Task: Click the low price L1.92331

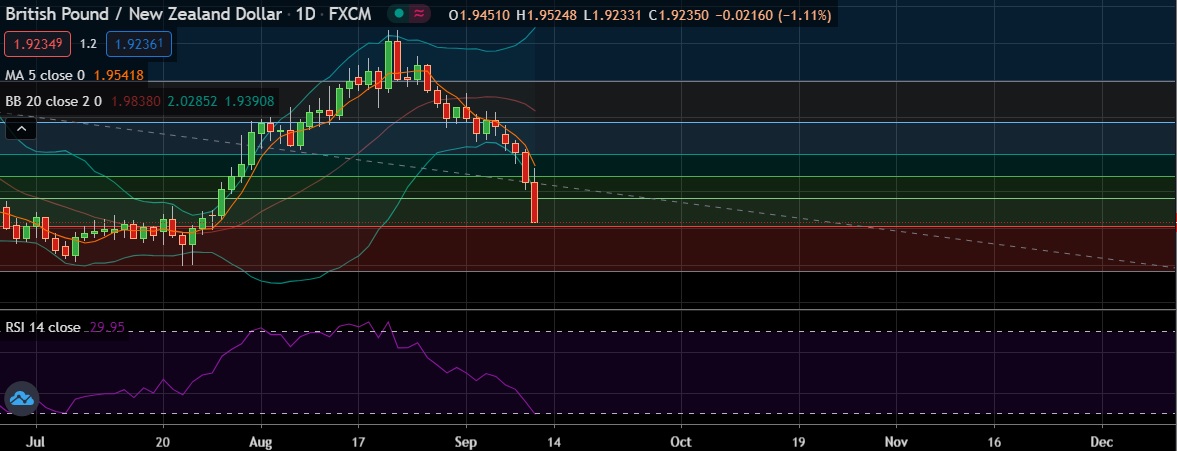Action: [x=612, y=15]
